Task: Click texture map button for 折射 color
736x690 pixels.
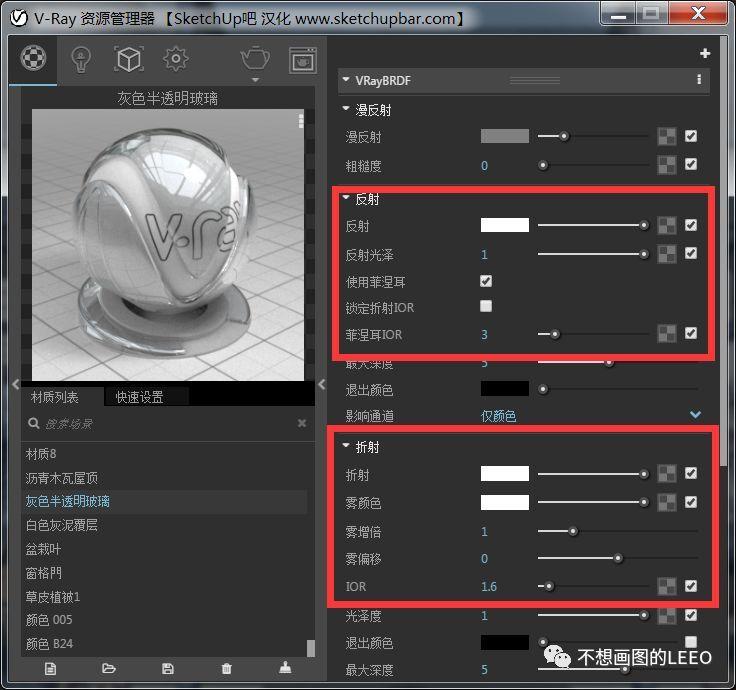Action: pyautogui.click(x=667, y=474)
